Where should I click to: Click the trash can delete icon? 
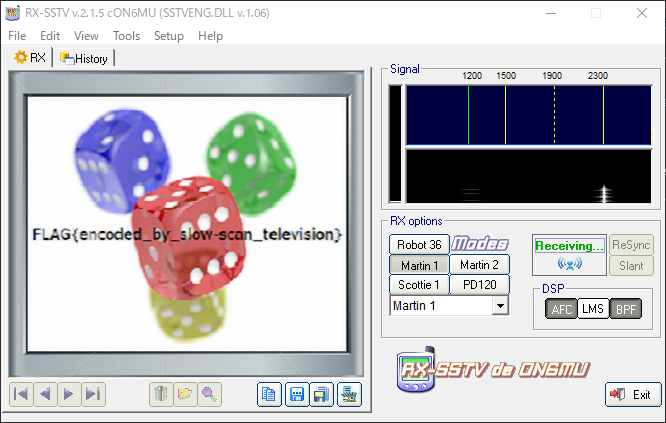coord(161,394)
